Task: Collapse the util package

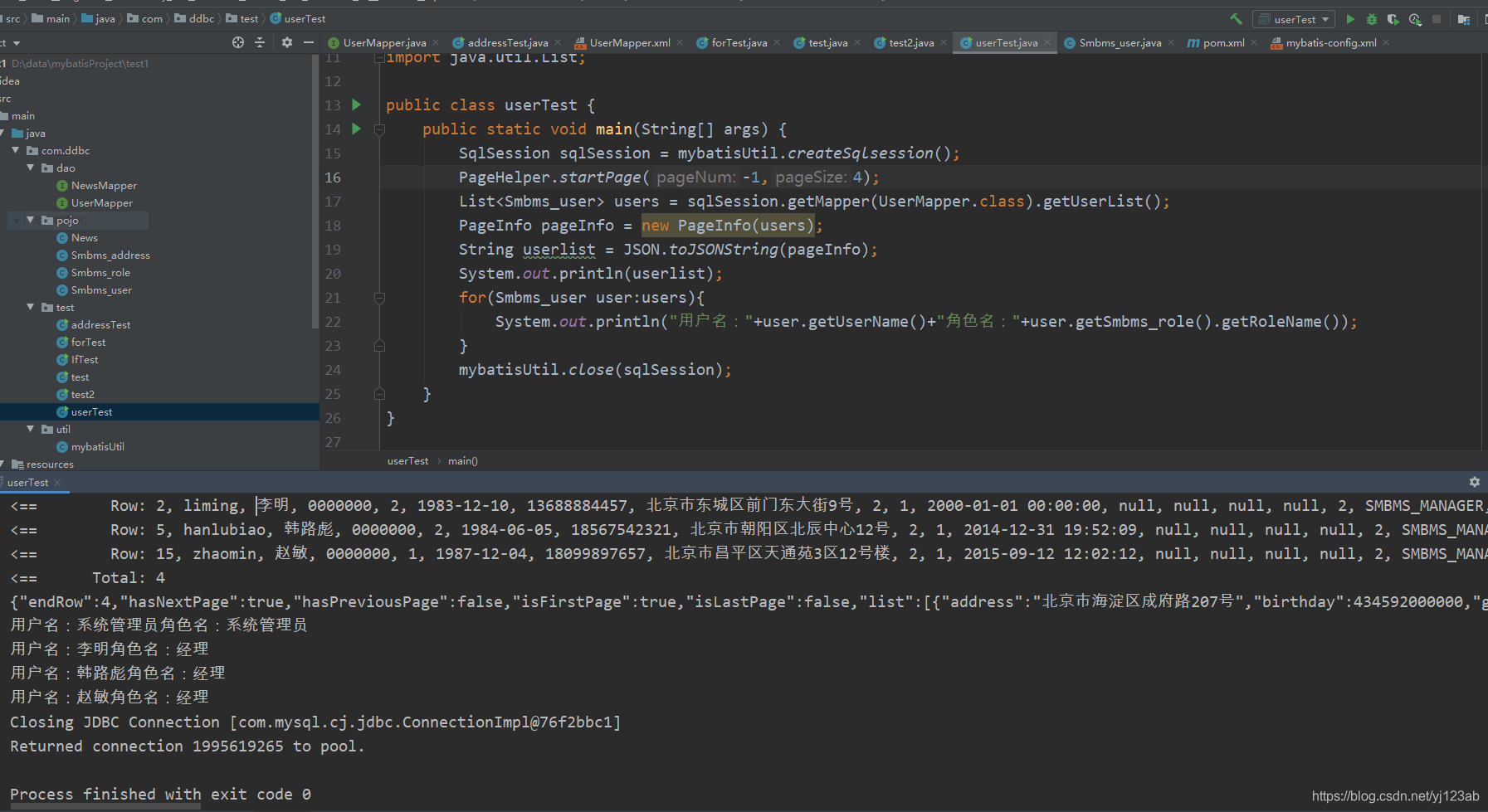Action: [x=31, y=429]
